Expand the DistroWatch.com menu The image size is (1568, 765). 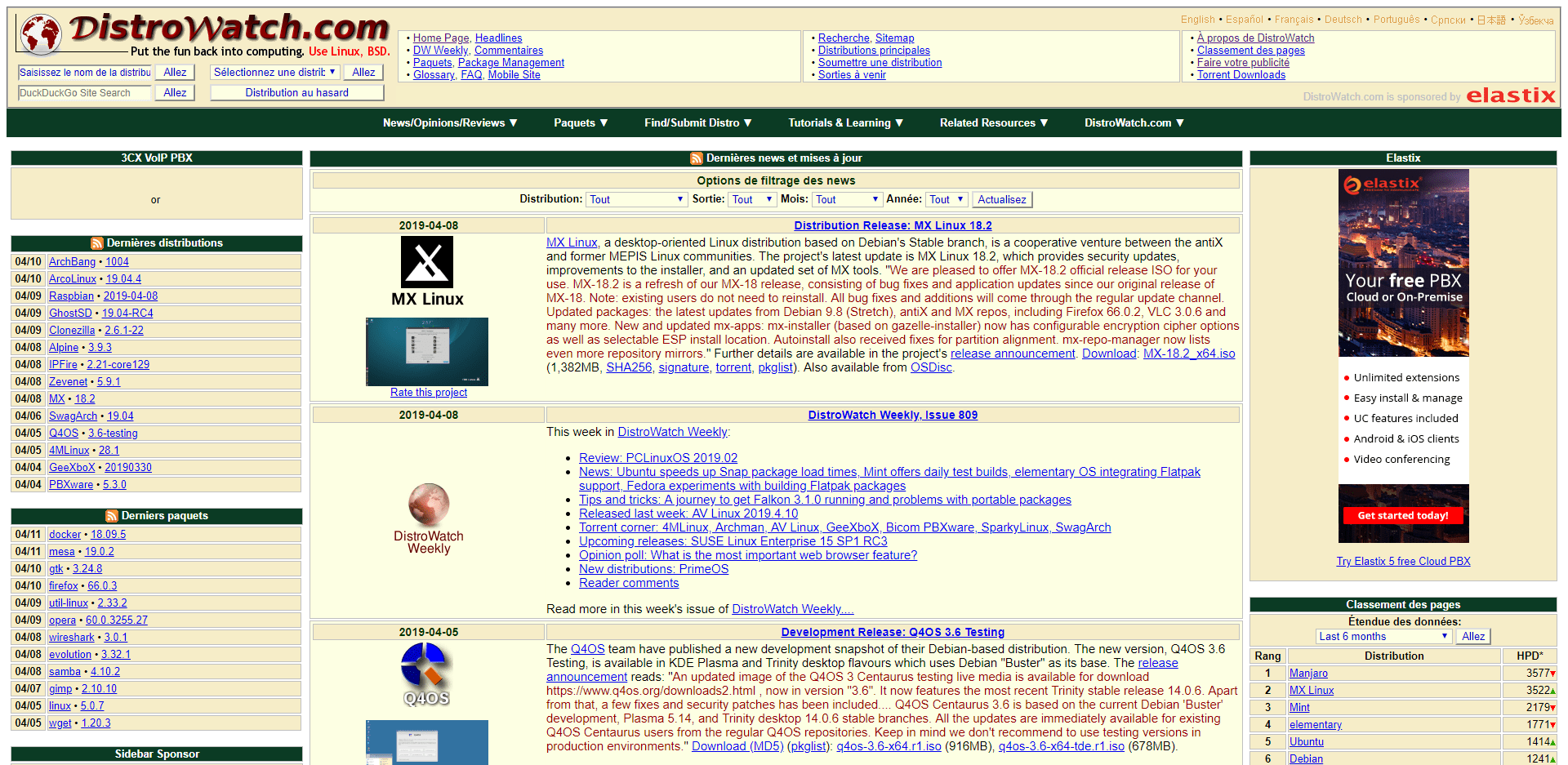[1134, 122]
